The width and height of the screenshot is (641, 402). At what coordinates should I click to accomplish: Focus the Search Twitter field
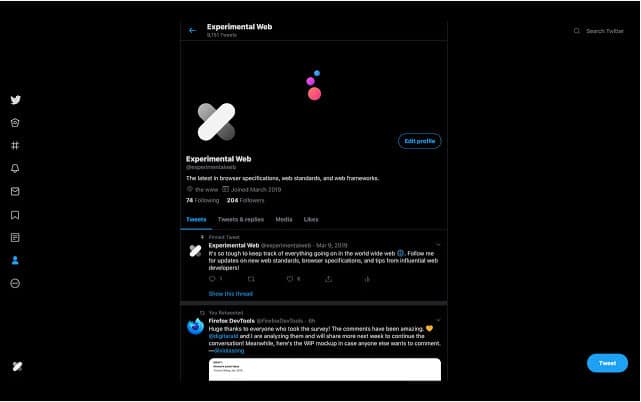coord(599,31)
